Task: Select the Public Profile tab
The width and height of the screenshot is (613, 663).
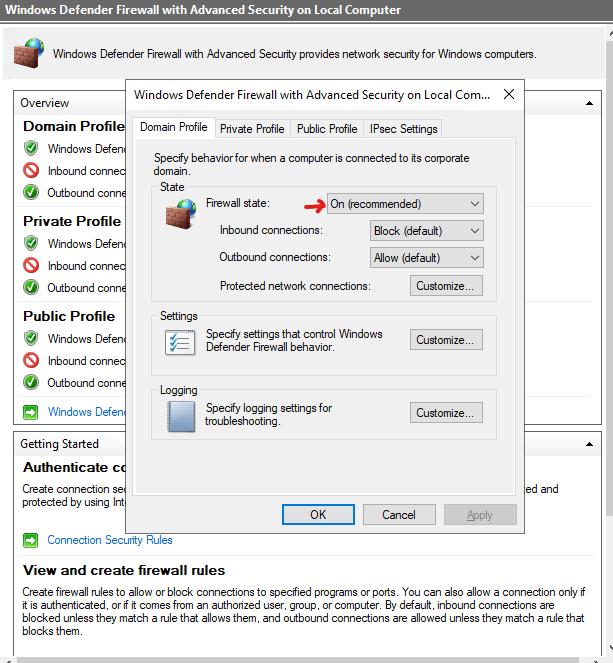Action: [327, 129]
